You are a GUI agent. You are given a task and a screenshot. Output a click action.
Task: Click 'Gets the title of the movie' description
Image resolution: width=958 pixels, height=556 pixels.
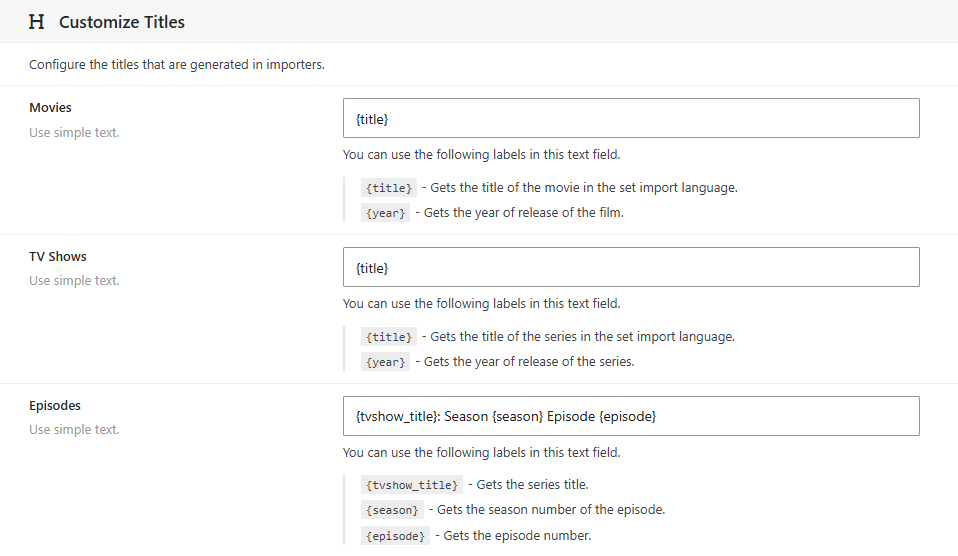pyautogui.click(x=584, y=188)
